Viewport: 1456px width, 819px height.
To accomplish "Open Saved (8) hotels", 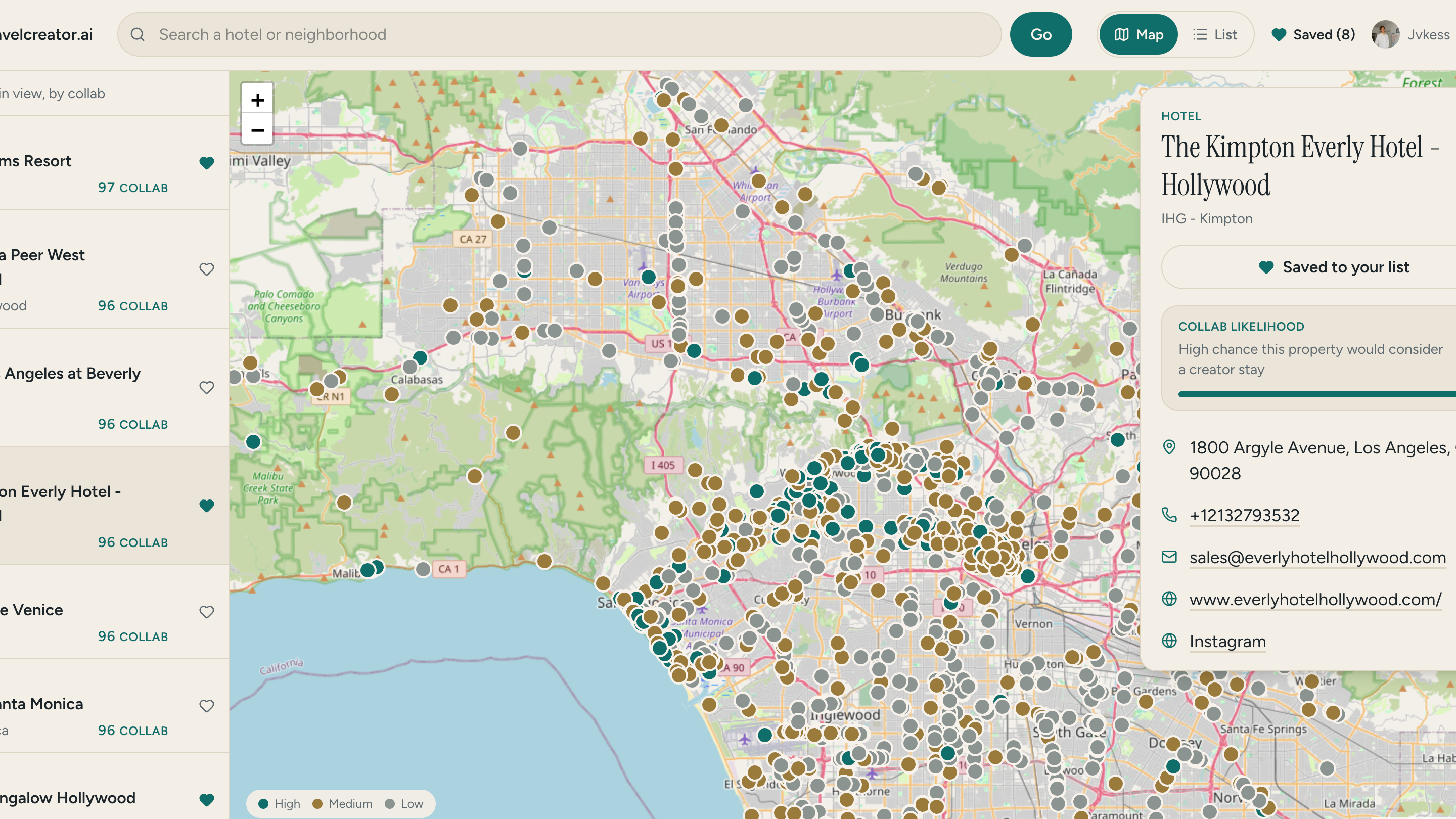I will click(x=1313, y=34).
